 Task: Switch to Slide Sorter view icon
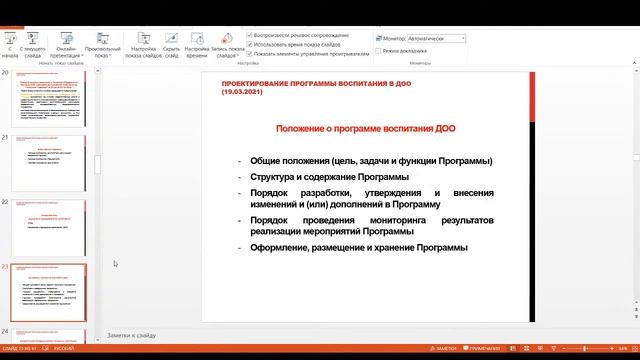click(527, 349)
